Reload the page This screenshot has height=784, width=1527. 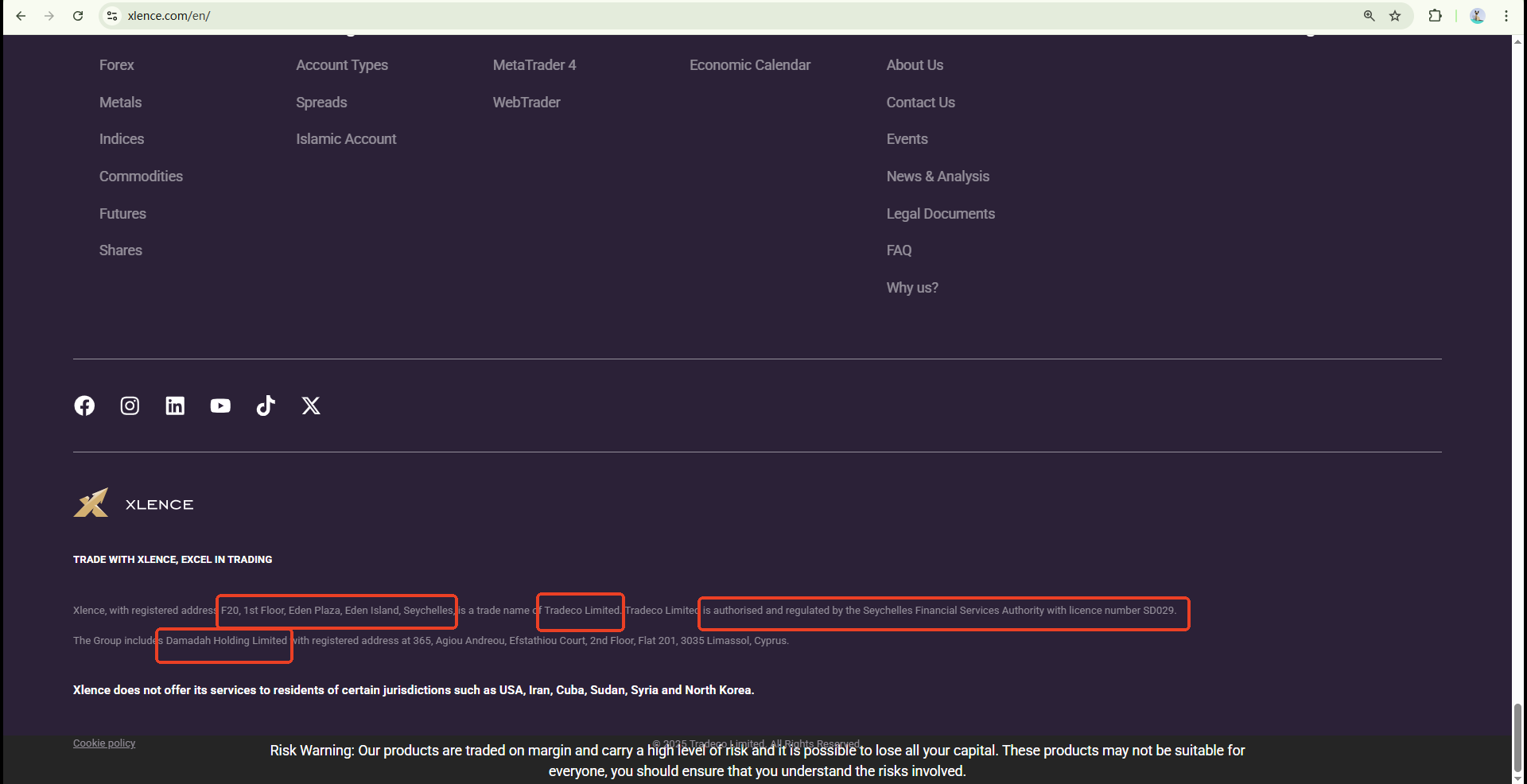coord(78,16)
